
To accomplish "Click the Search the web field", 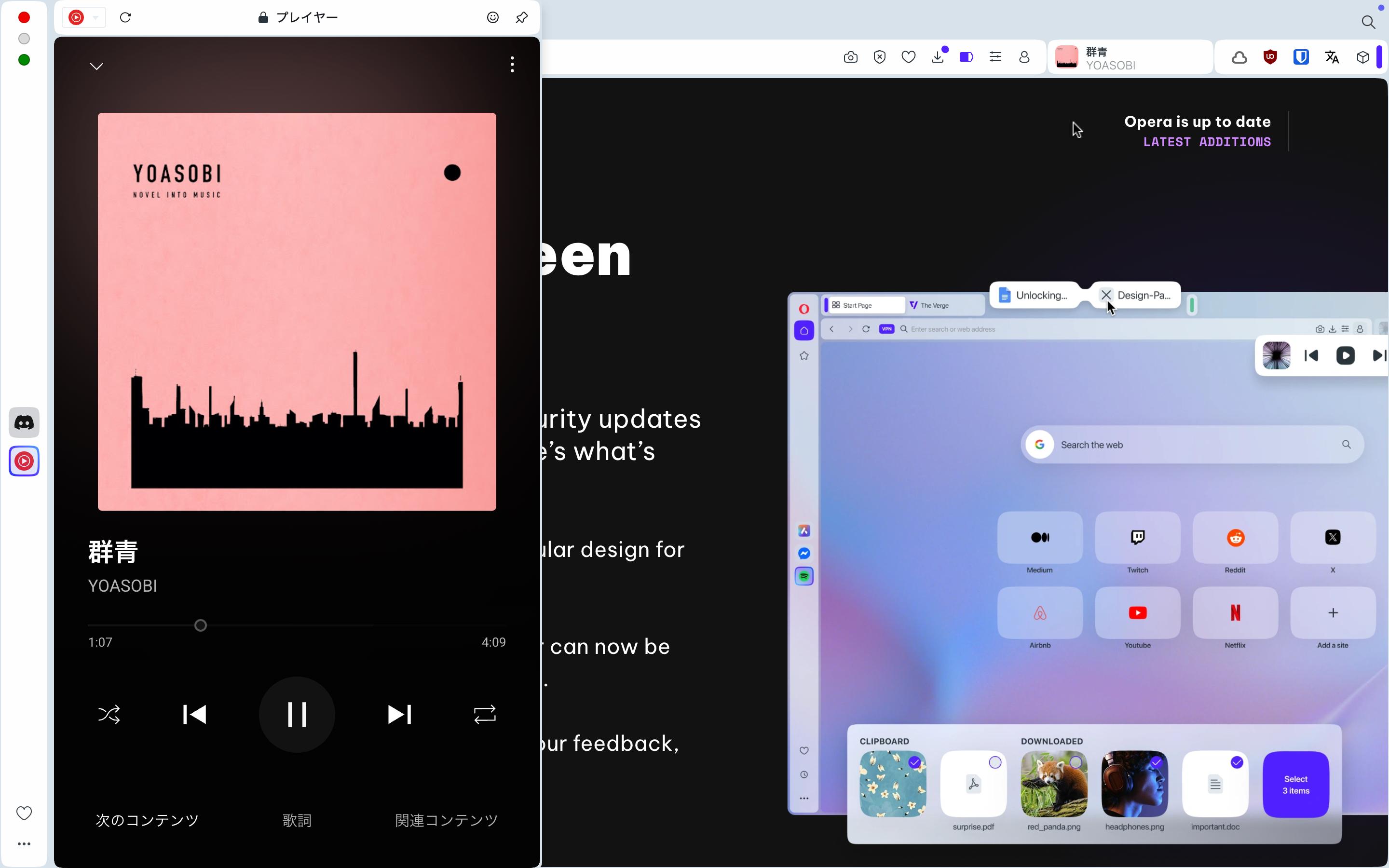I will coord(1192,444).
